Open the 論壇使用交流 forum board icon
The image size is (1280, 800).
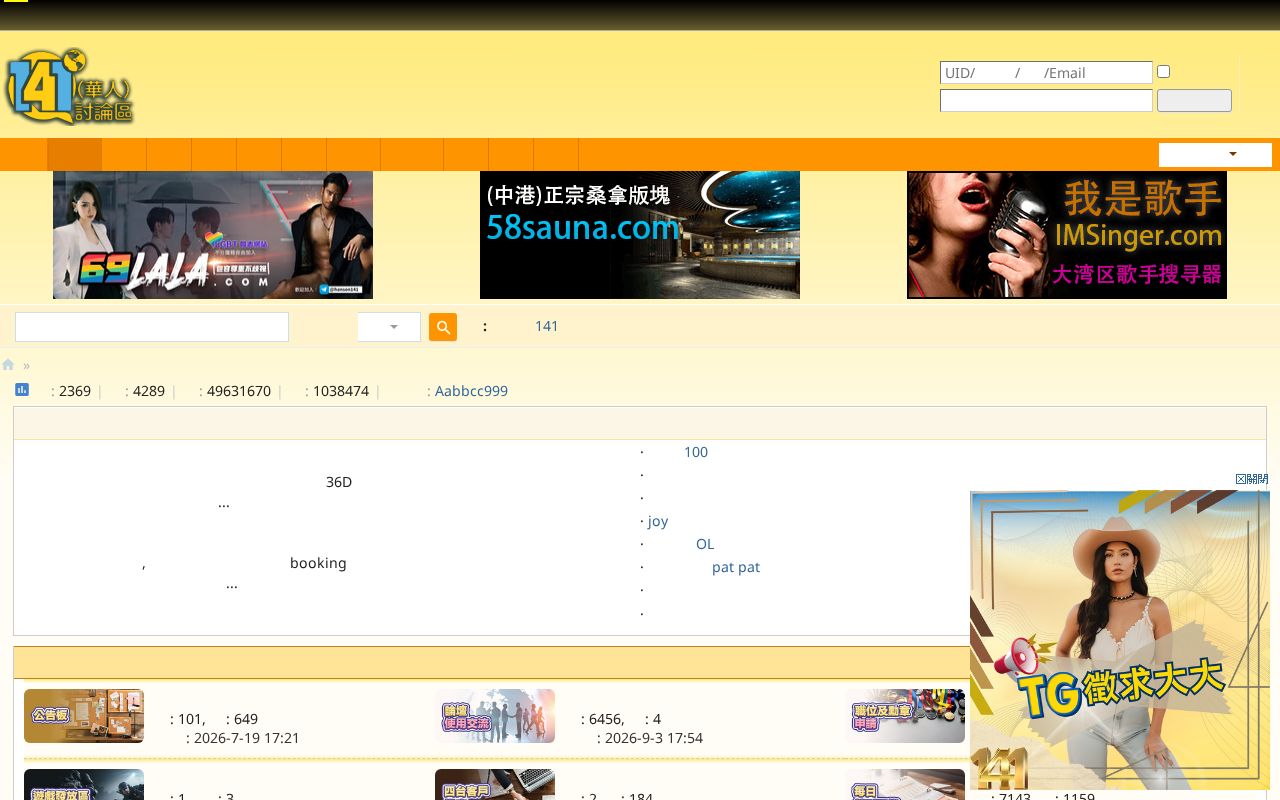point(495,716)
